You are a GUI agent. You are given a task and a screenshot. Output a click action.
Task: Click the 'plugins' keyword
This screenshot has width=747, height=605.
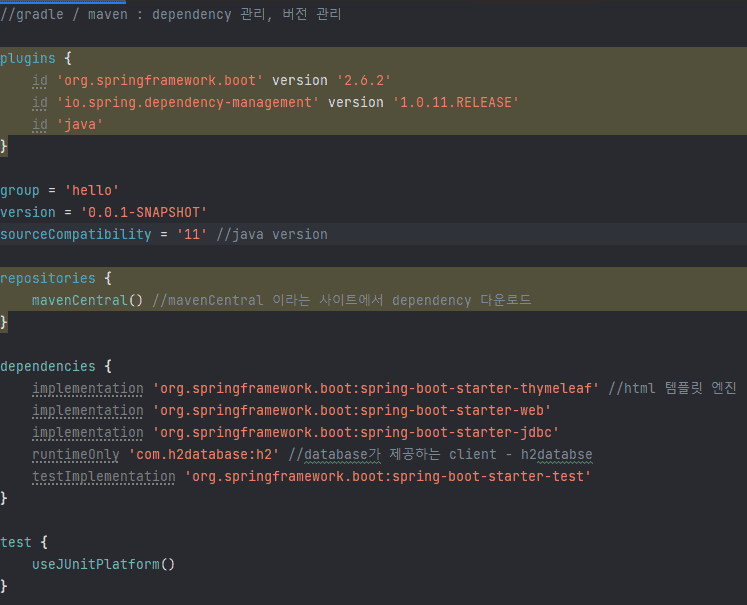[x=28, y=59]
